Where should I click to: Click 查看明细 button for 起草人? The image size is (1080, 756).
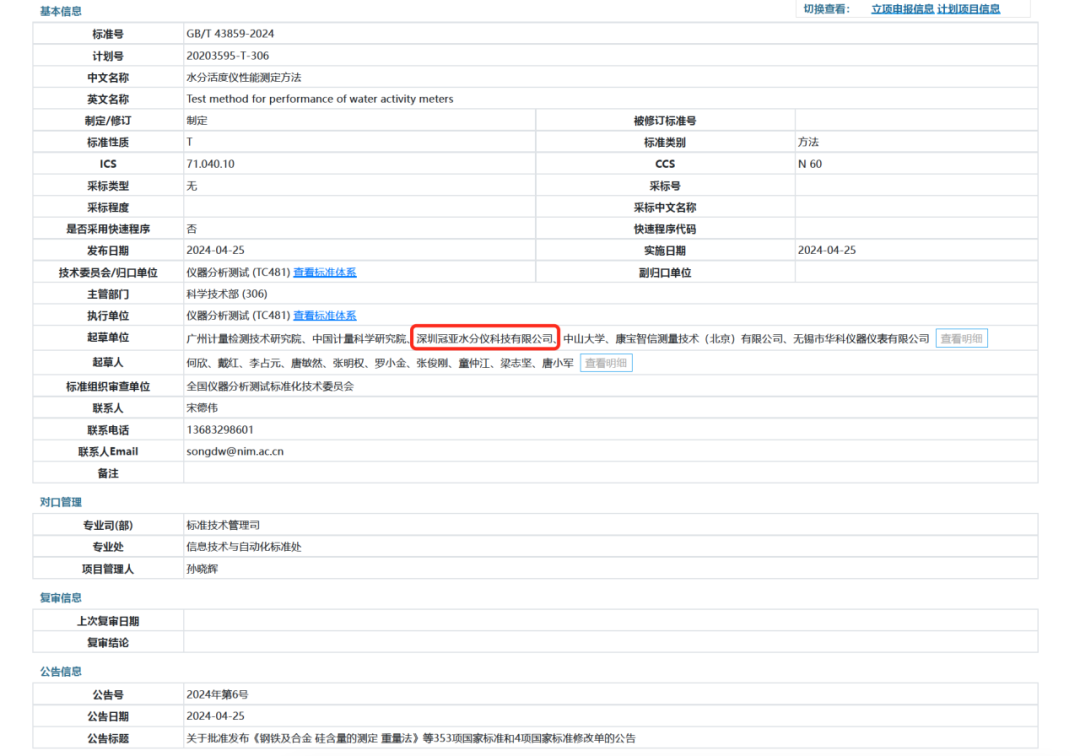(606, 362)
